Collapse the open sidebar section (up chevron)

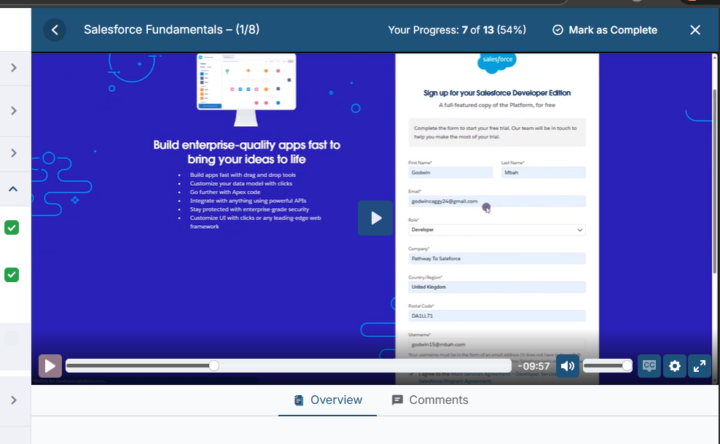pos(13,189)
